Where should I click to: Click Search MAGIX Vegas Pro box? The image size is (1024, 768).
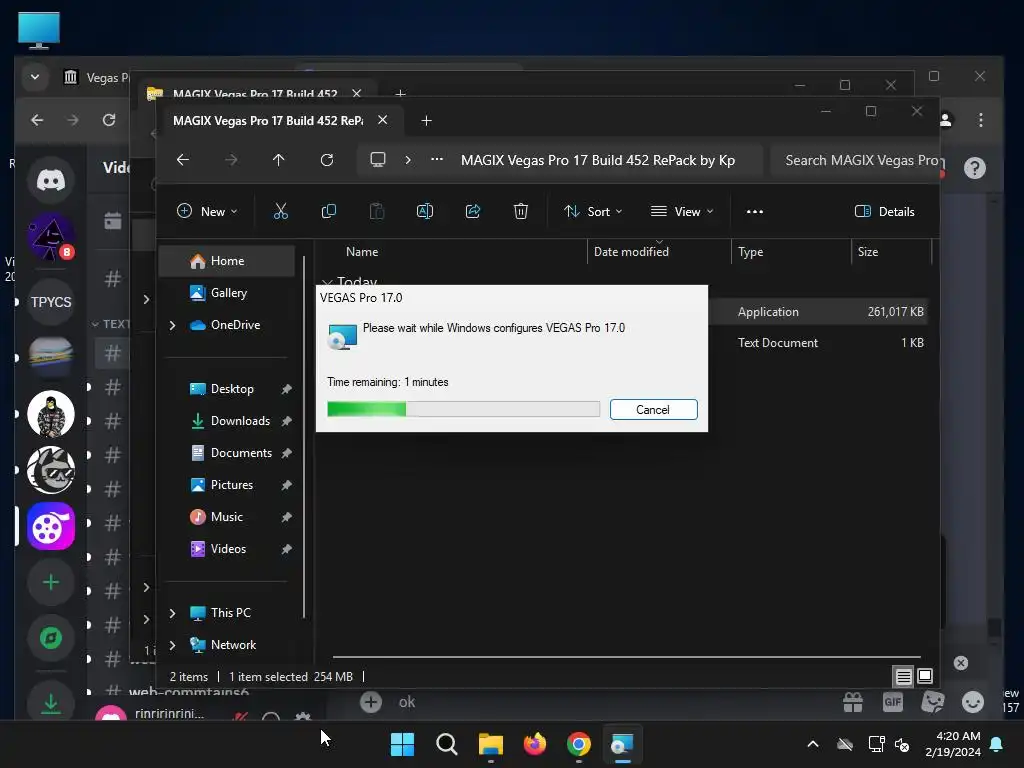855,160
